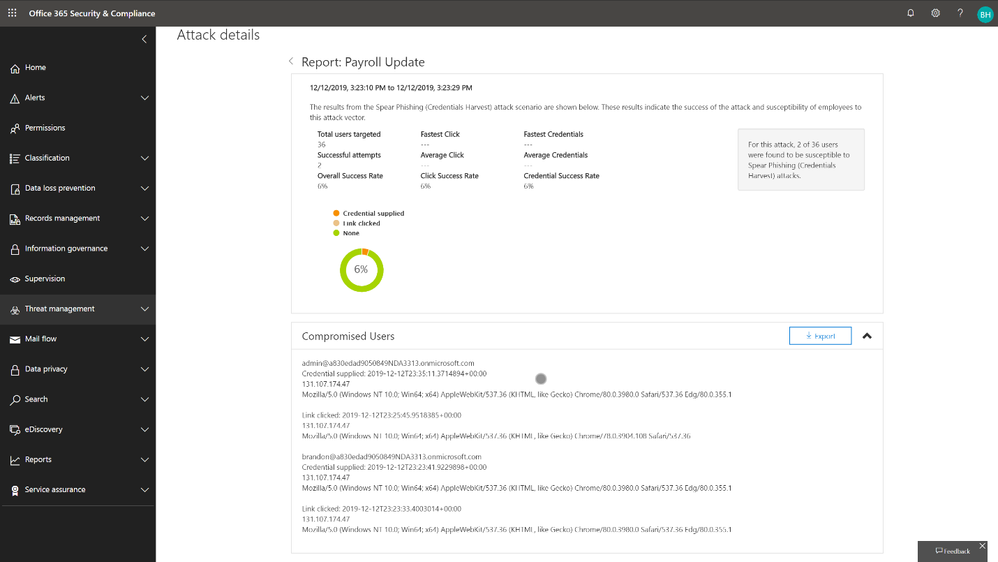
Task: Click the 6% donut chart
Action: [x=362, y=270]
